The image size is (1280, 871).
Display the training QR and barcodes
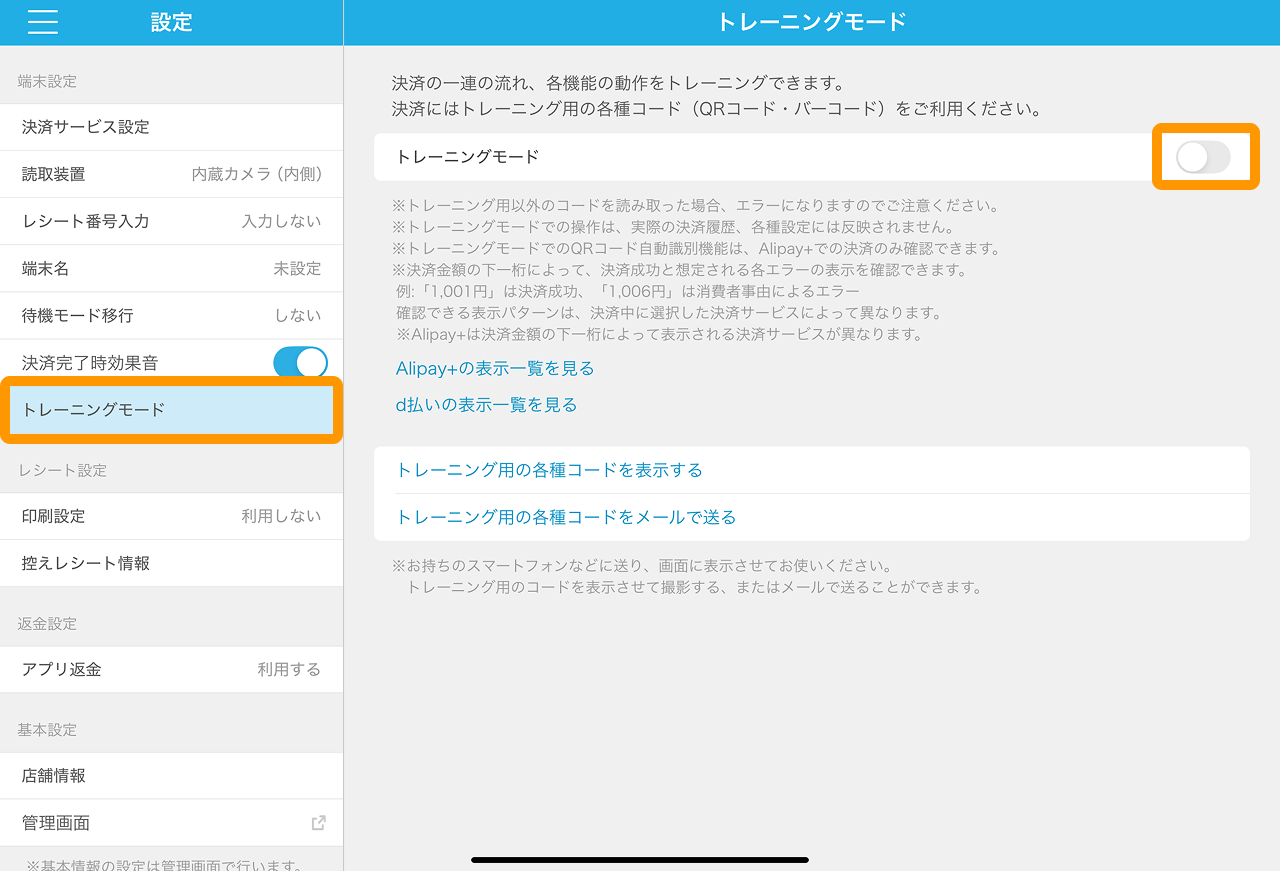[x=550, y=470]
